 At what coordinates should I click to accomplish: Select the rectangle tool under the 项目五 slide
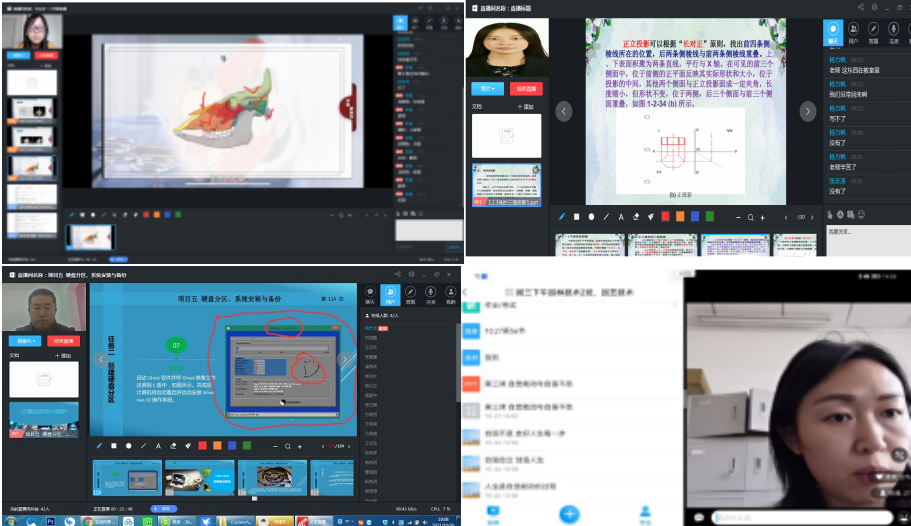tap(114, 445)
